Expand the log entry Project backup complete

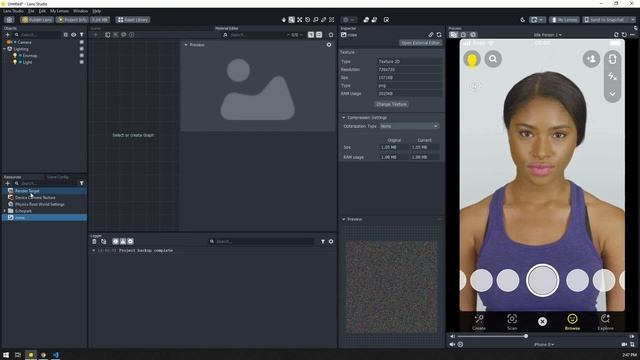[x=93, y=251]
